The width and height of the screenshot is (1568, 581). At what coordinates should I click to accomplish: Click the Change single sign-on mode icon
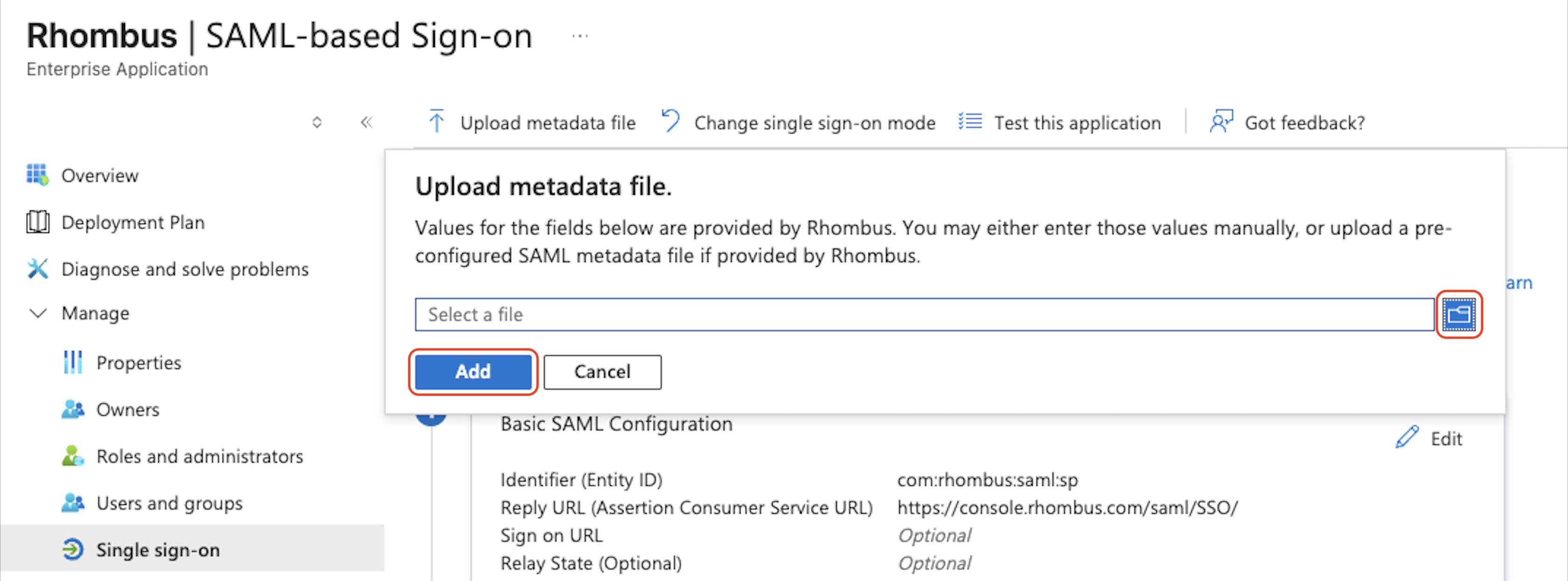point(670,121)
